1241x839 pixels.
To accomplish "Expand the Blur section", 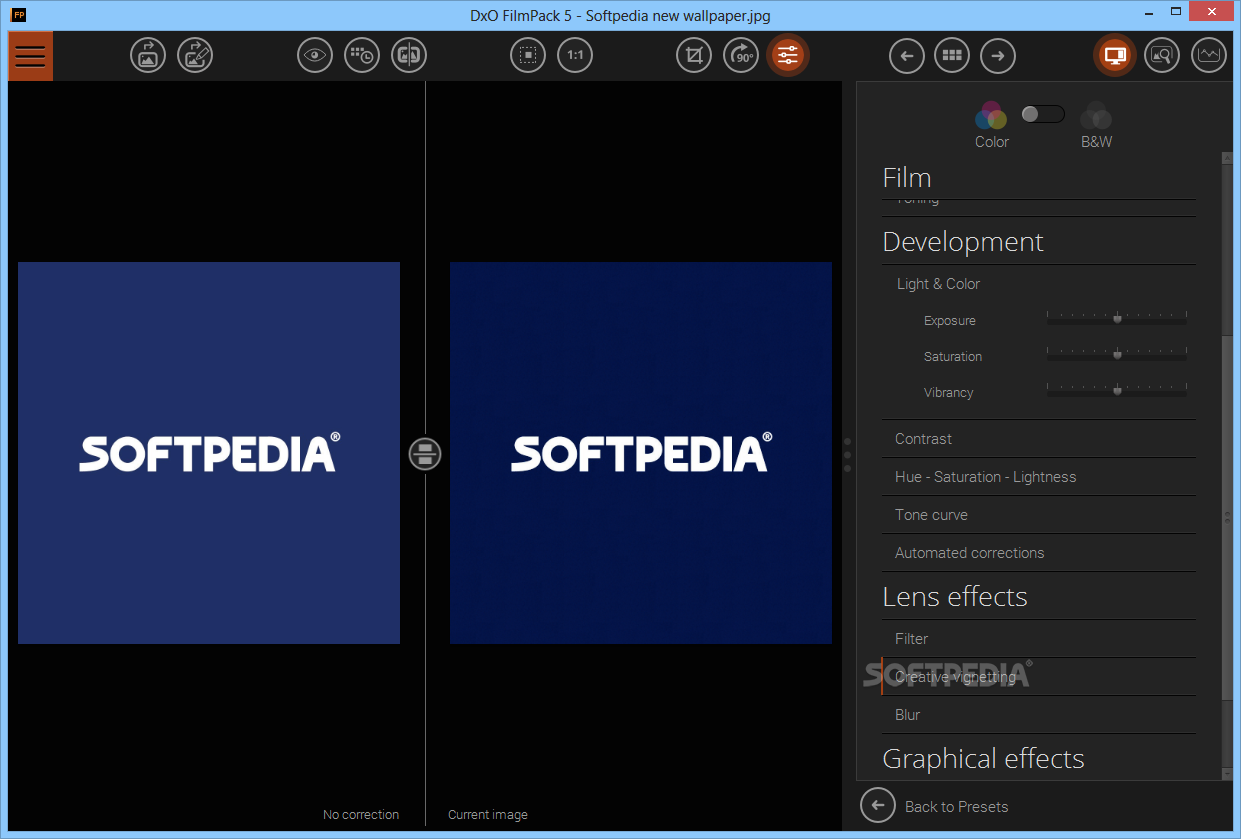I will point(1039,715).
